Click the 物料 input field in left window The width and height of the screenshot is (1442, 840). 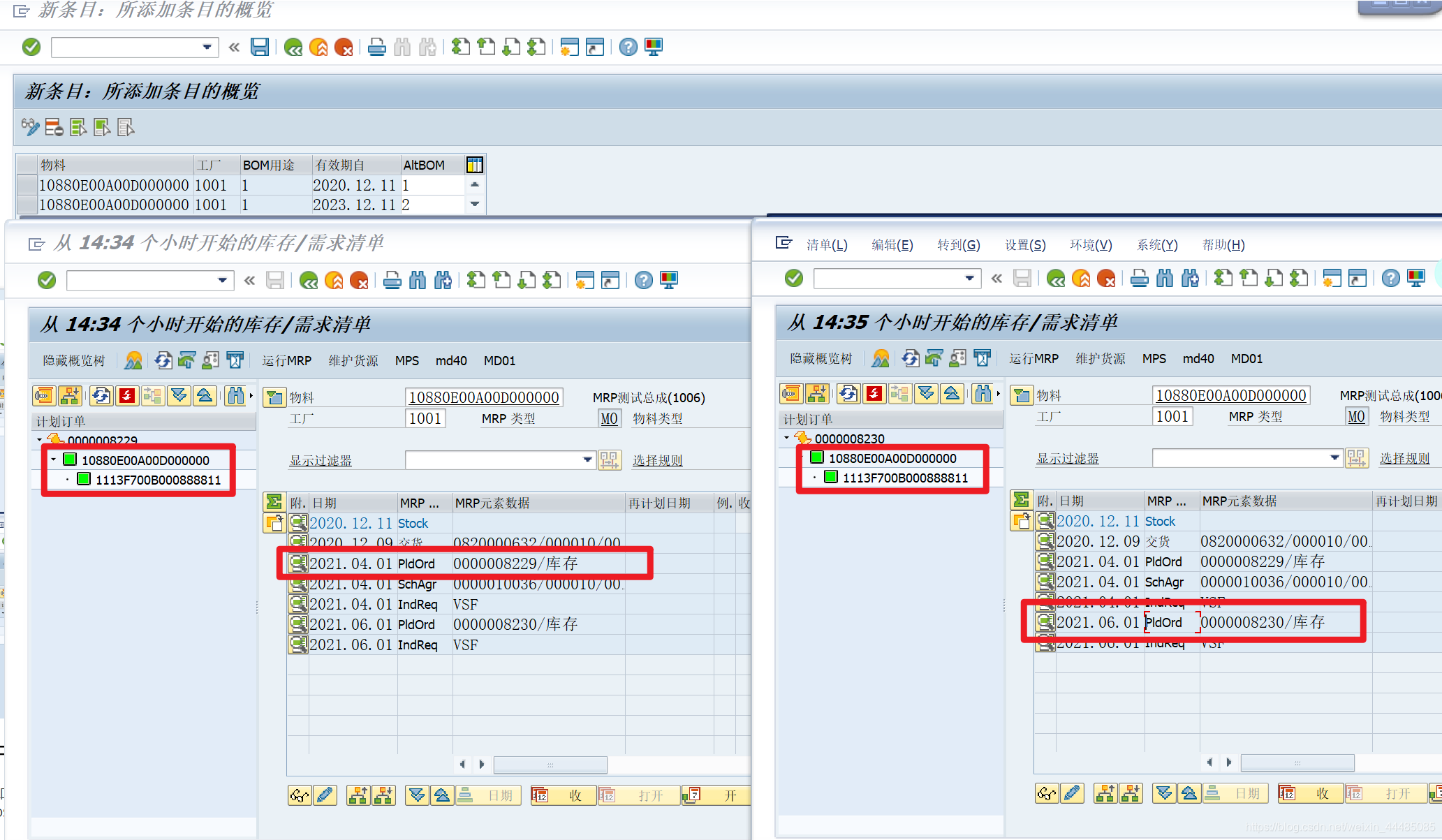click(x=483, y=397)
